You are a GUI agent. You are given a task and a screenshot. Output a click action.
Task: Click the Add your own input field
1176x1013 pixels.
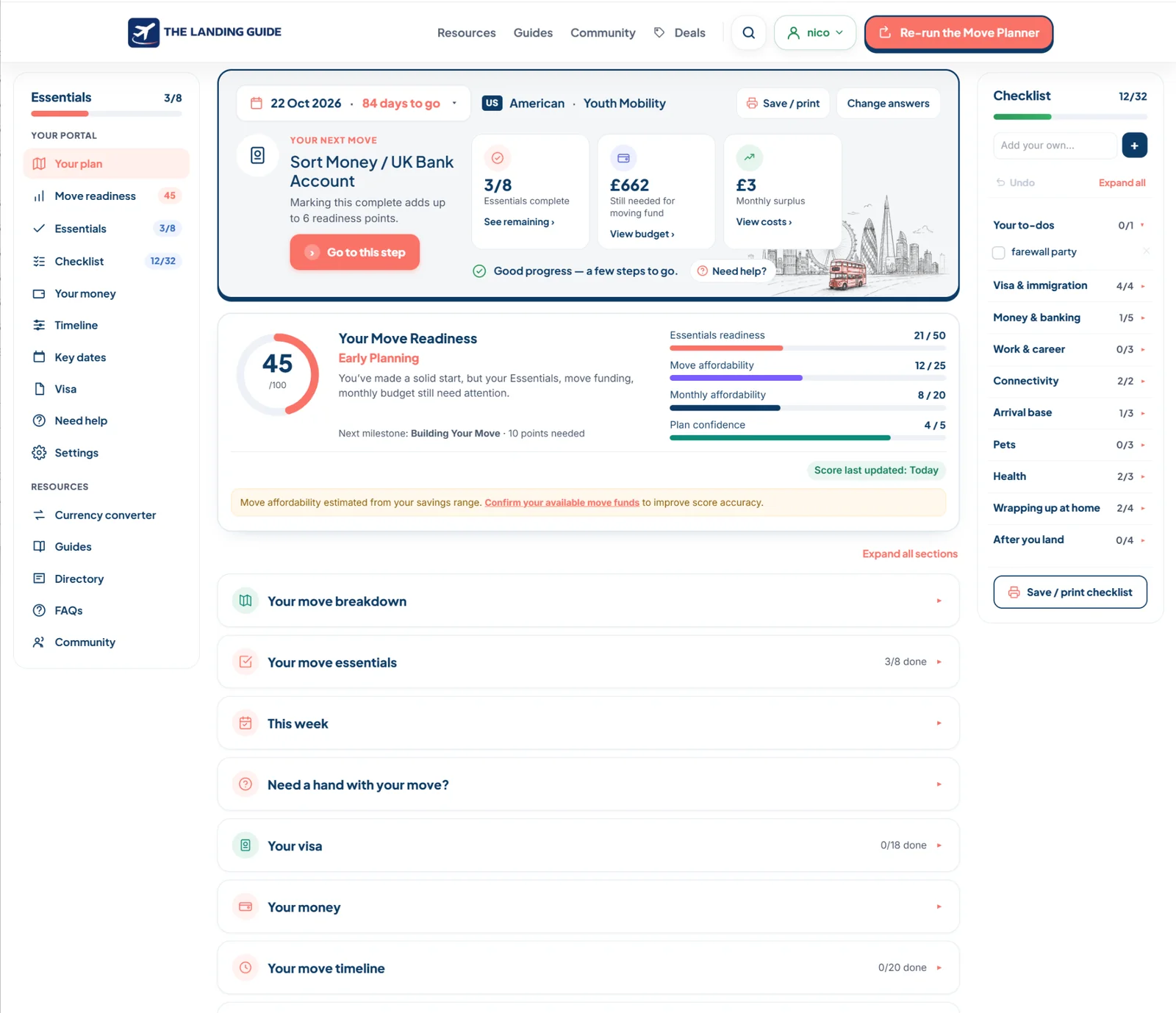[x=1055, y=146]
